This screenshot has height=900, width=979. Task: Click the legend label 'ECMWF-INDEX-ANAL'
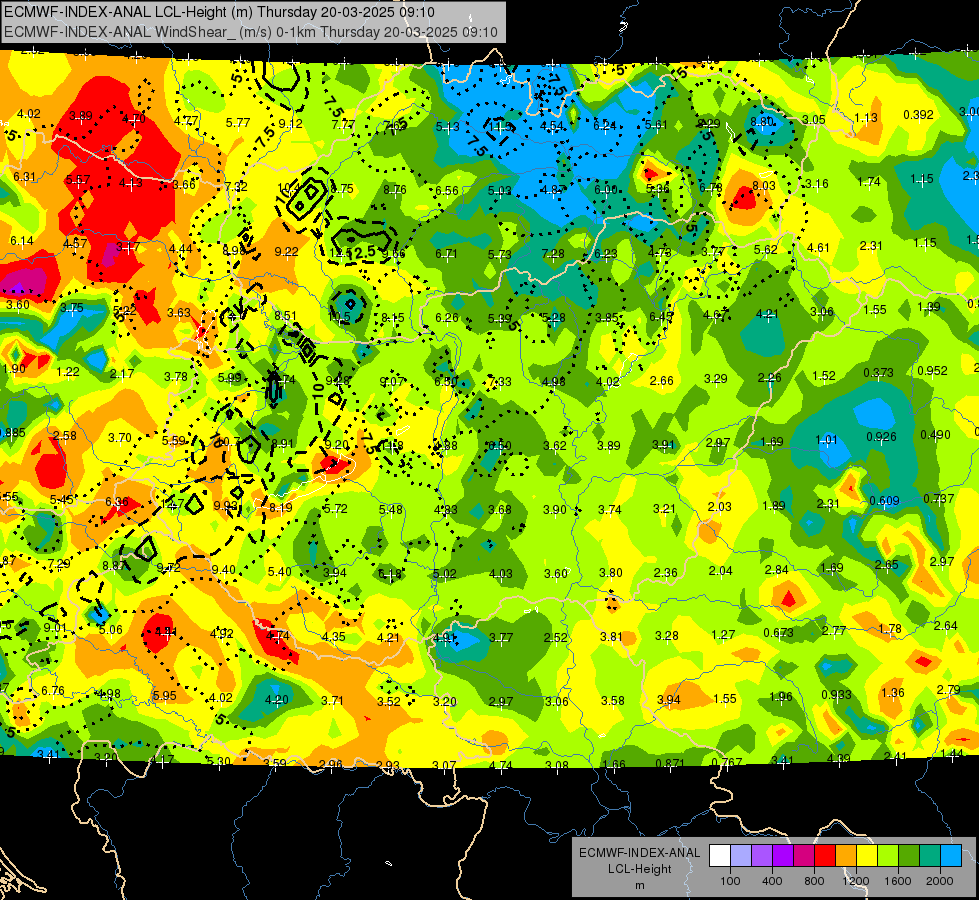(639, 853)
